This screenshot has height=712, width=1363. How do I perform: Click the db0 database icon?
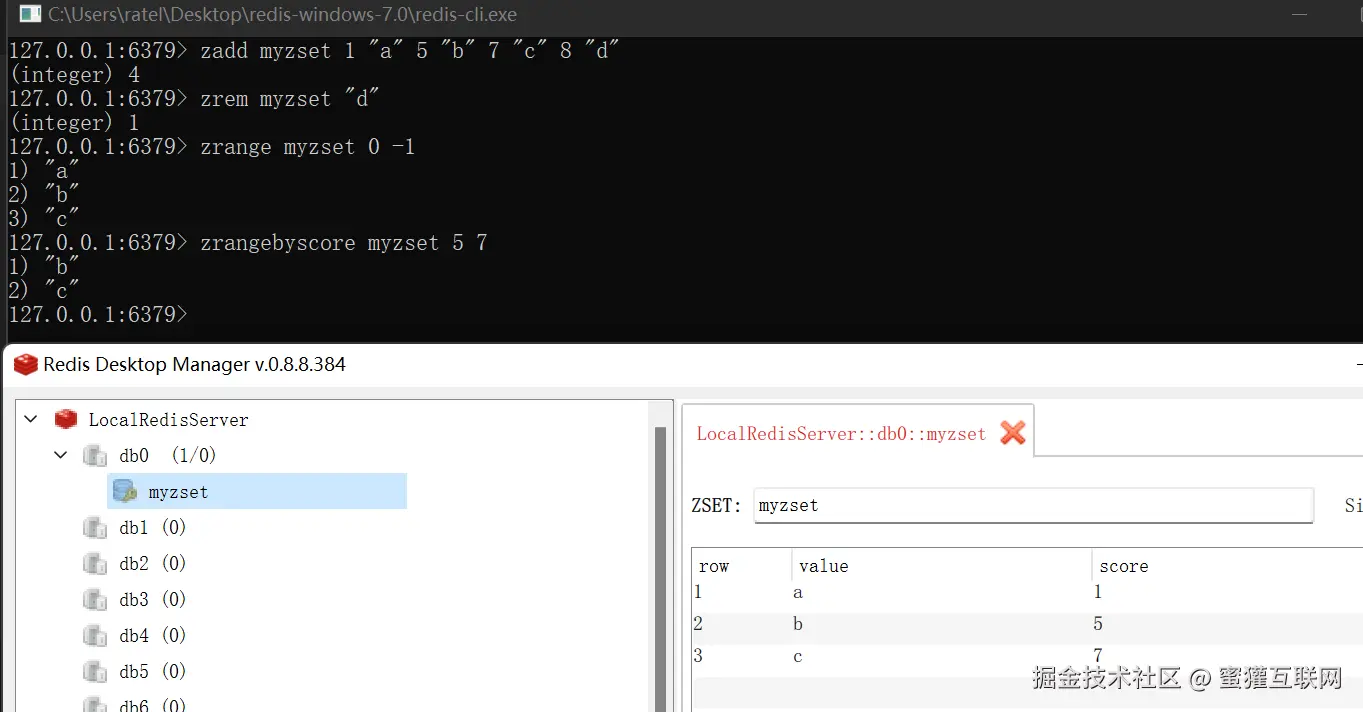click(x=95, y=456)
